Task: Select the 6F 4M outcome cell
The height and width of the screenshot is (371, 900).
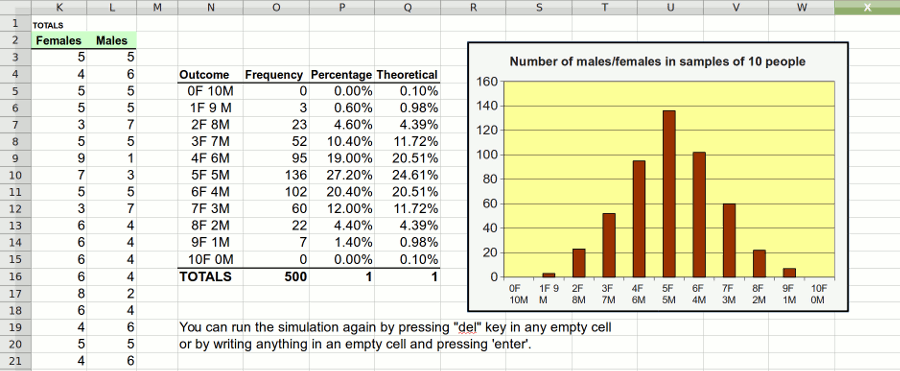Action: [210, 191]
